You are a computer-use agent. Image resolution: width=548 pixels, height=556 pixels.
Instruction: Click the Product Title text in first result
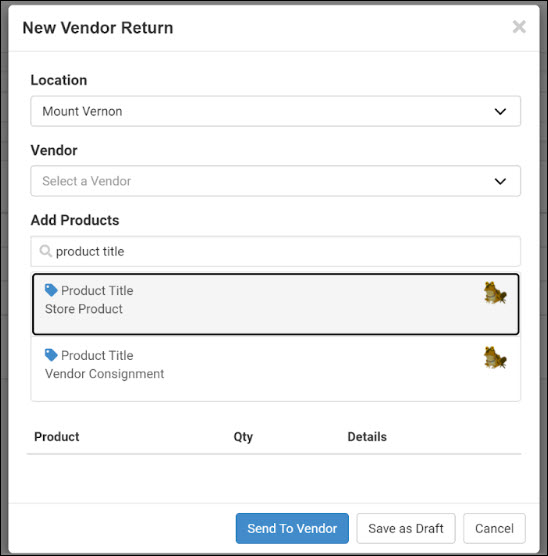tap(97, 290)
